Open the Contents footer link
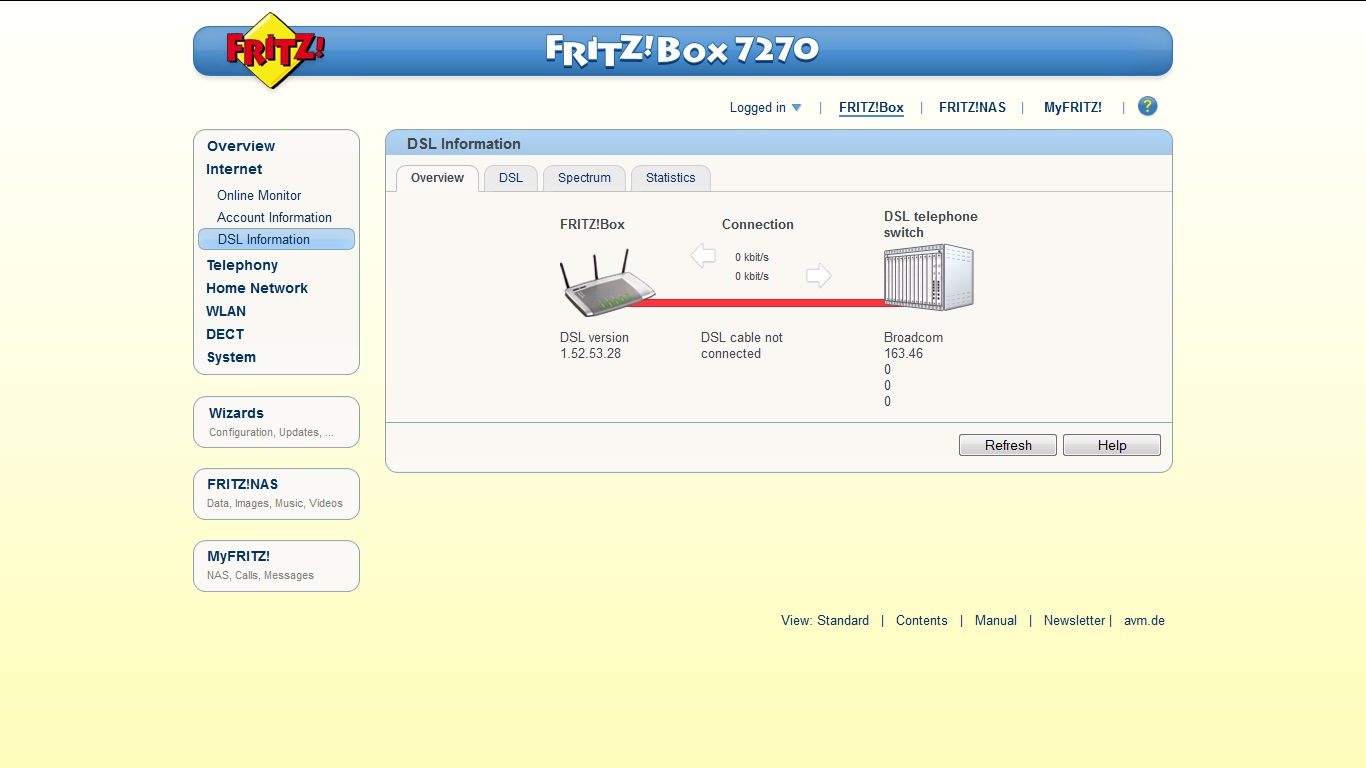The width and height of the screenshot is (1366, 768). coord(921,621)
